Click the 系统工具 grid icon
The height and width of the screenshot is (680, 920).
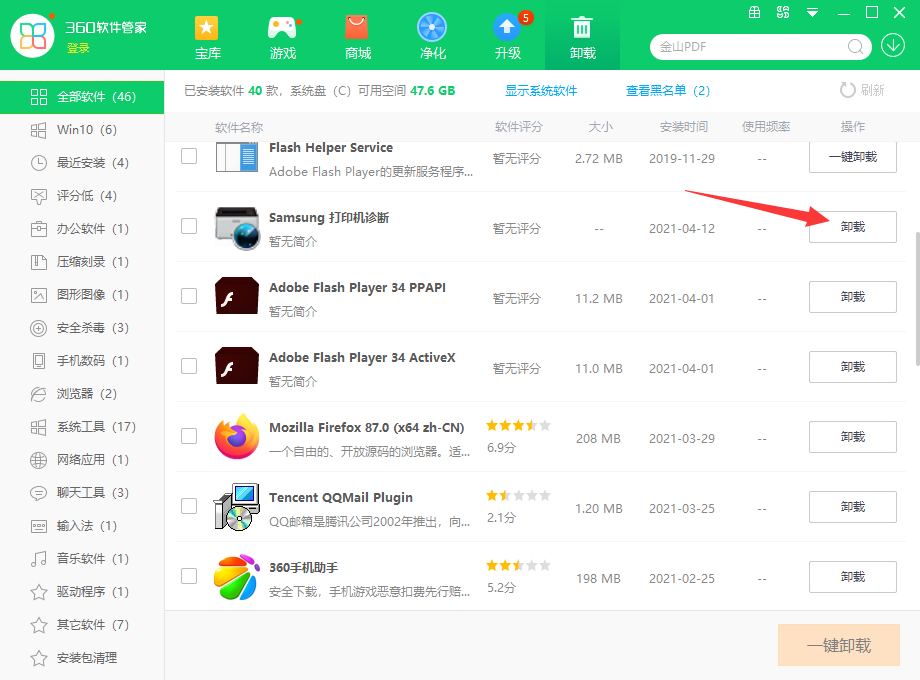tap(38, 427)
